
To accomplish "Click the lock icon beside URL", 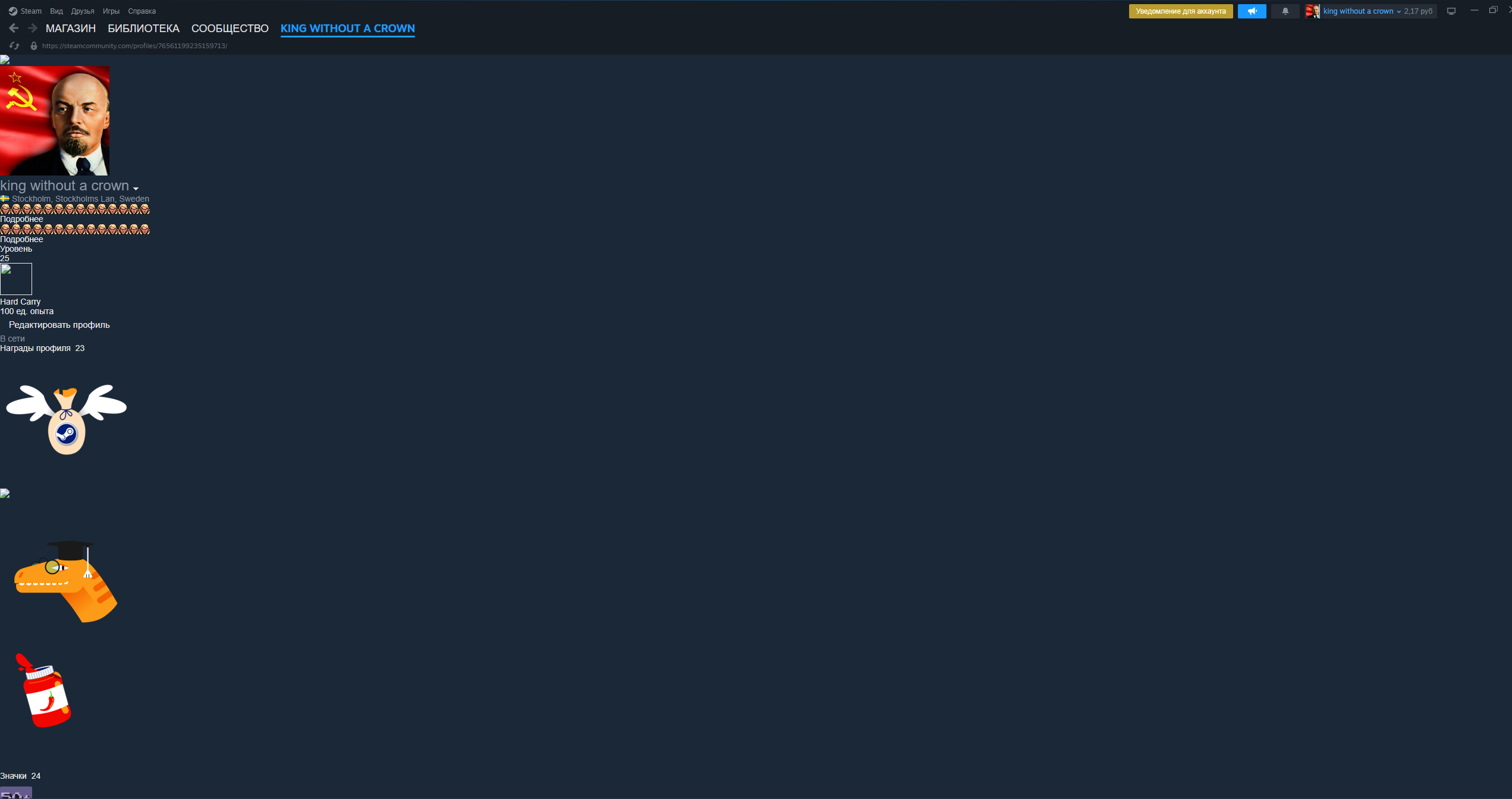I will (34, 46).
